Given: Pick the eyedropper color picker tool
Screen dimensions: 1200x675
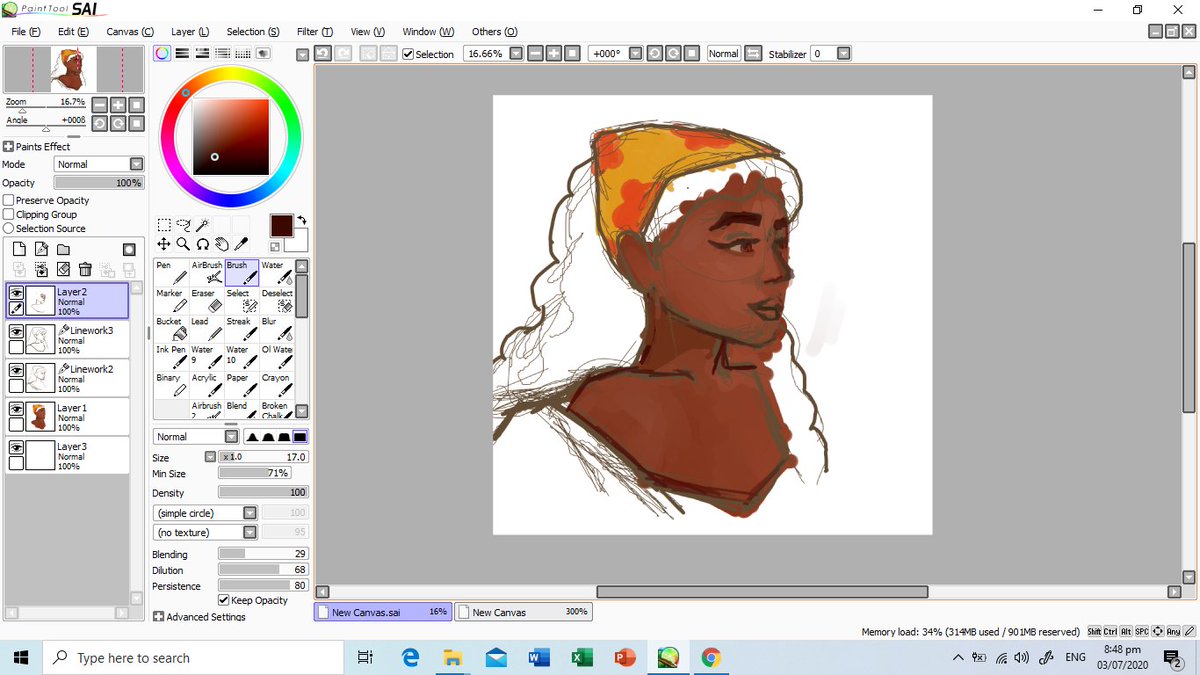Looking at the screenshot, I should click(240, 243).
